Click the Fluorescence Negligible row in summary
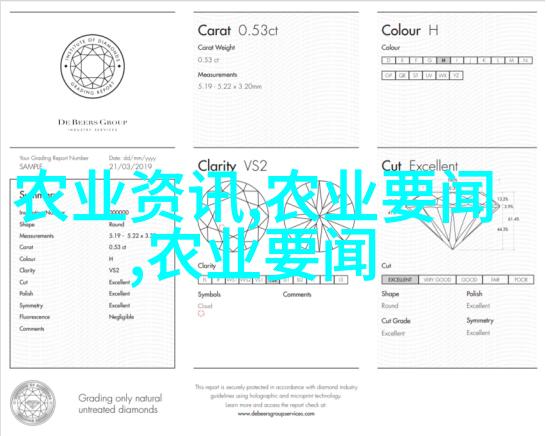The image size is (546, 436). tap(77, 317)
